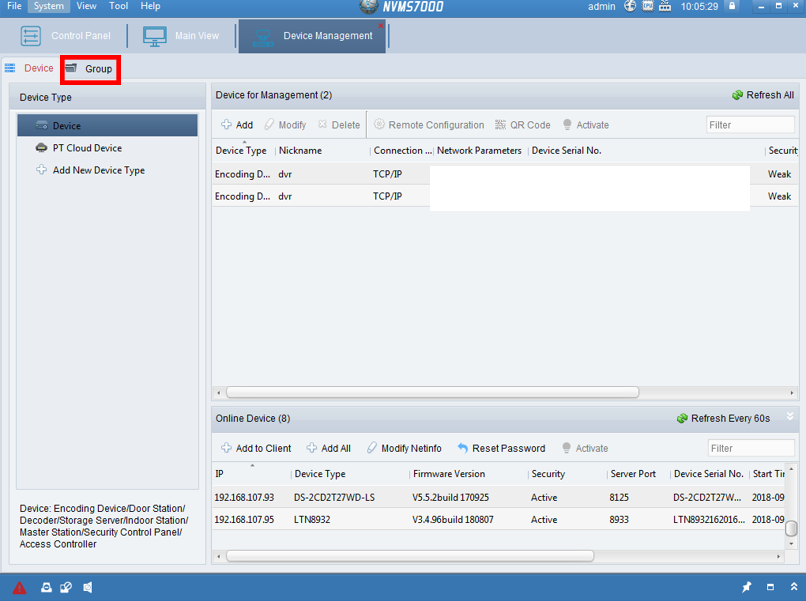Image resolution: width=806 pixels, height=601 pixels.
Task: Click the managed devices horizontal scrollbar
Action: [x=432, y=393]
